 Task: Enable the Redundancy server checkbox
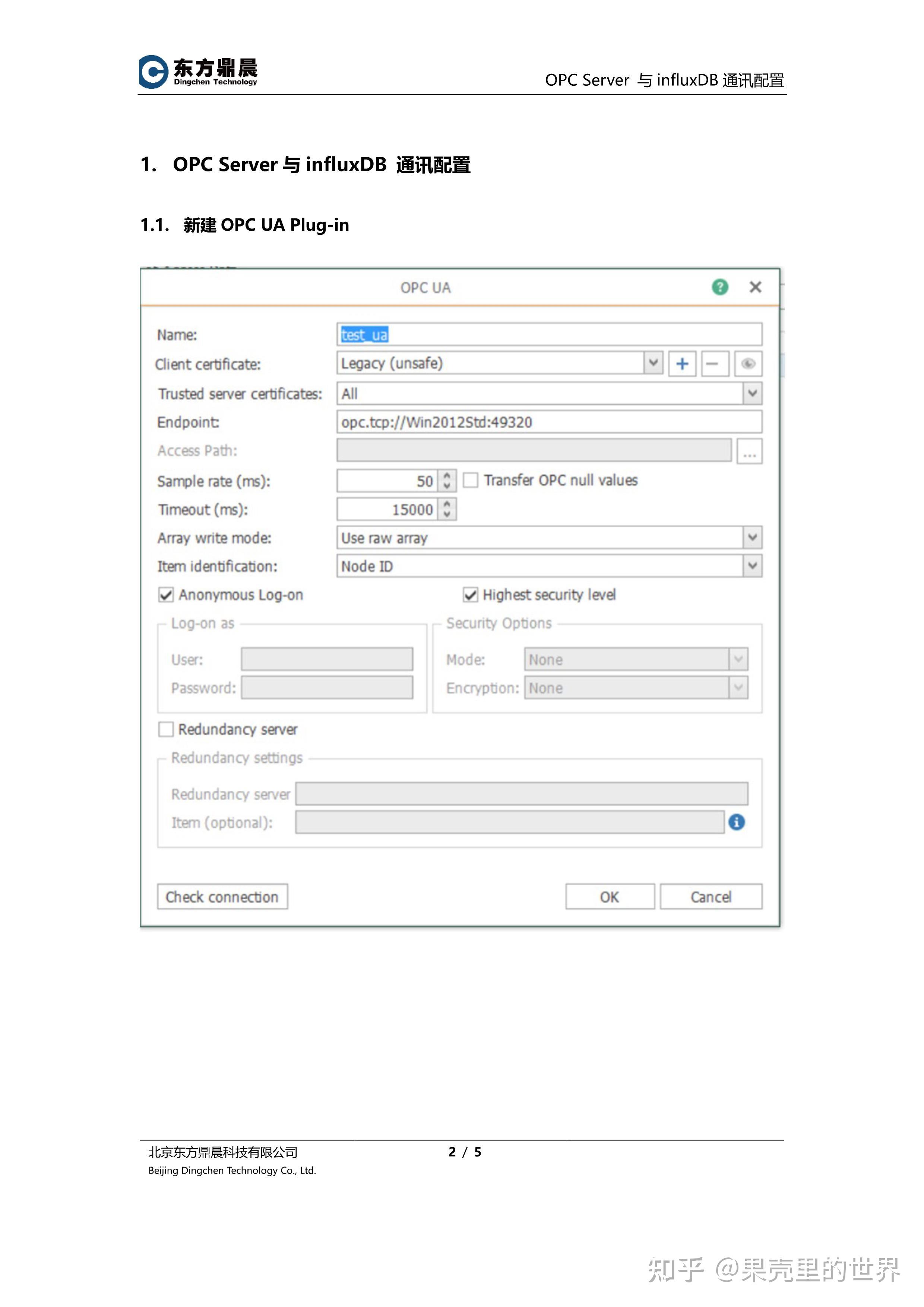[165, 729]
